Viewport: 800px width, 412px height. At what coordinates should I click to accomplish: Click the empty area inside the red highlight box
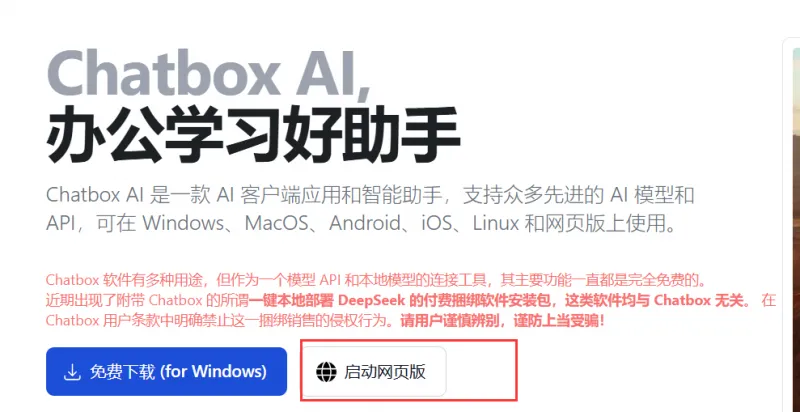pyautogui.click(x=481, y=371)
